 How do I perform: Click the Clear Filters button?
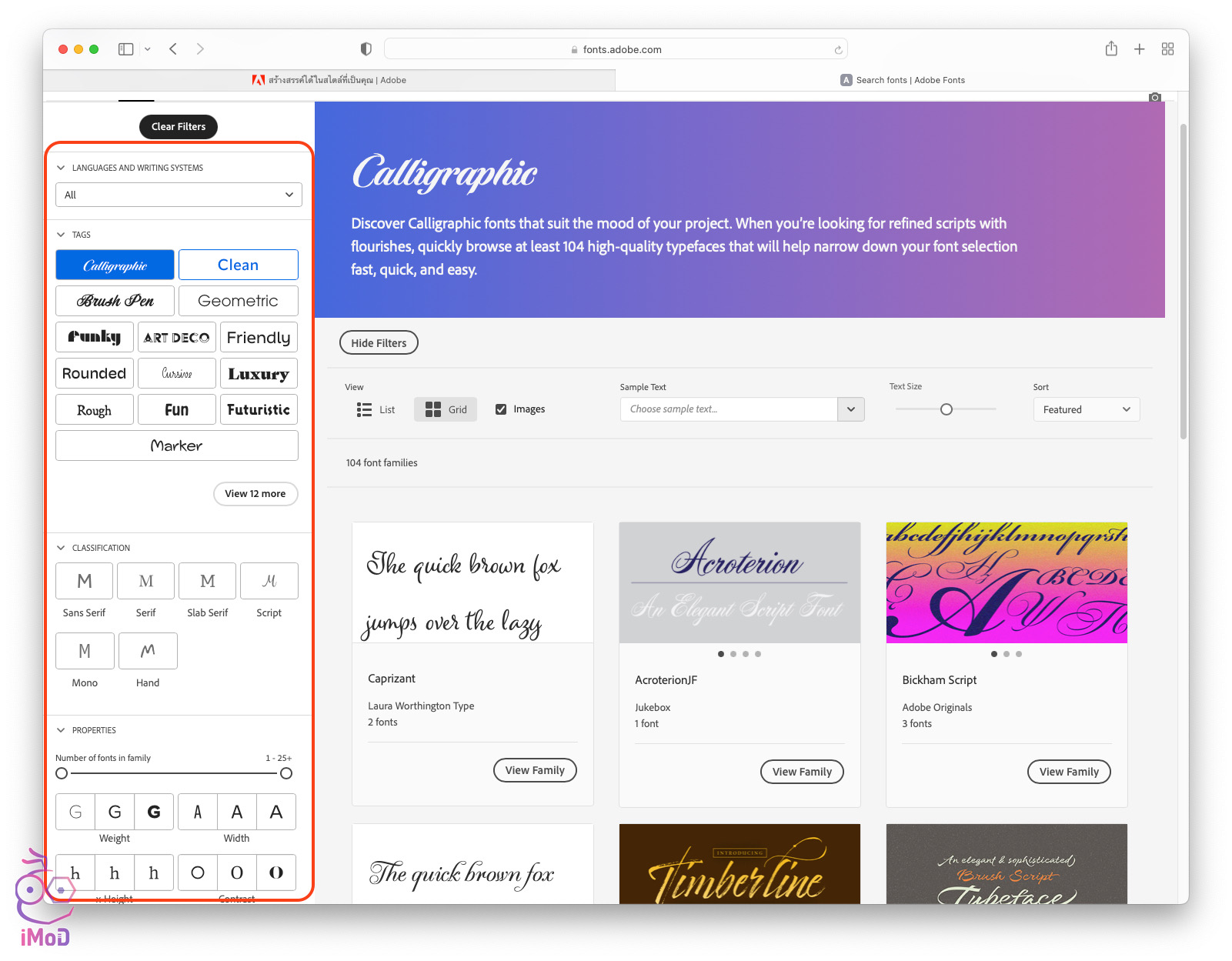(x=179, y=127)
